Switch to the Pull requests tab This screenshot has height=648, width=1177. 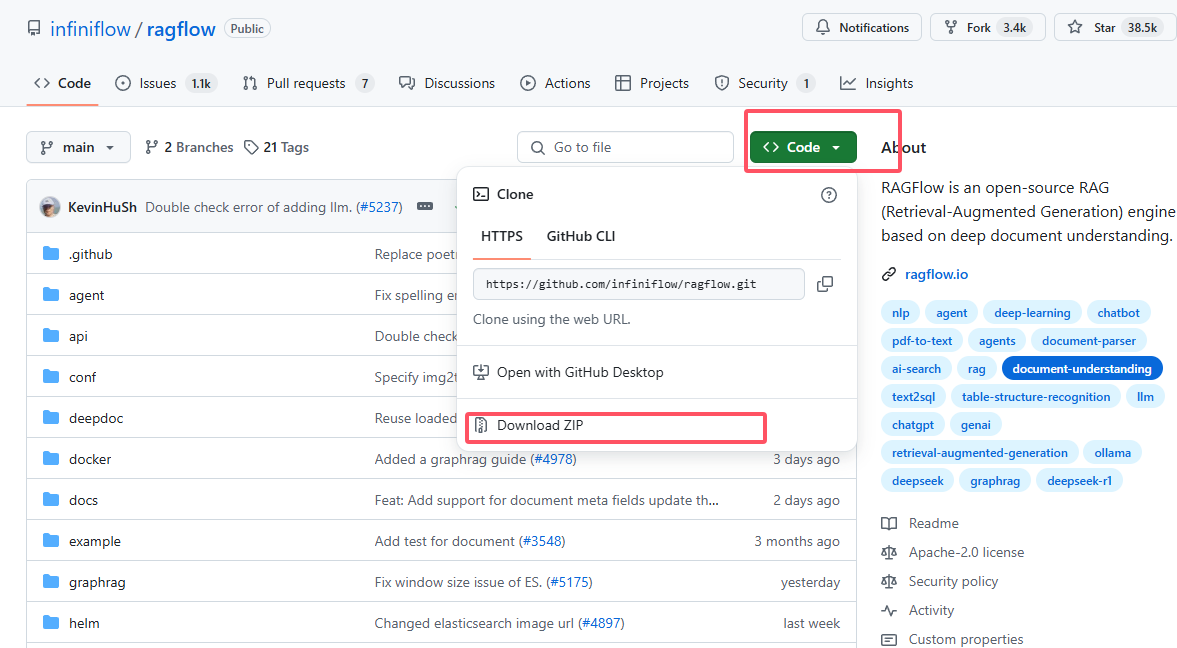pyautogui.click(x=308, y=83)
